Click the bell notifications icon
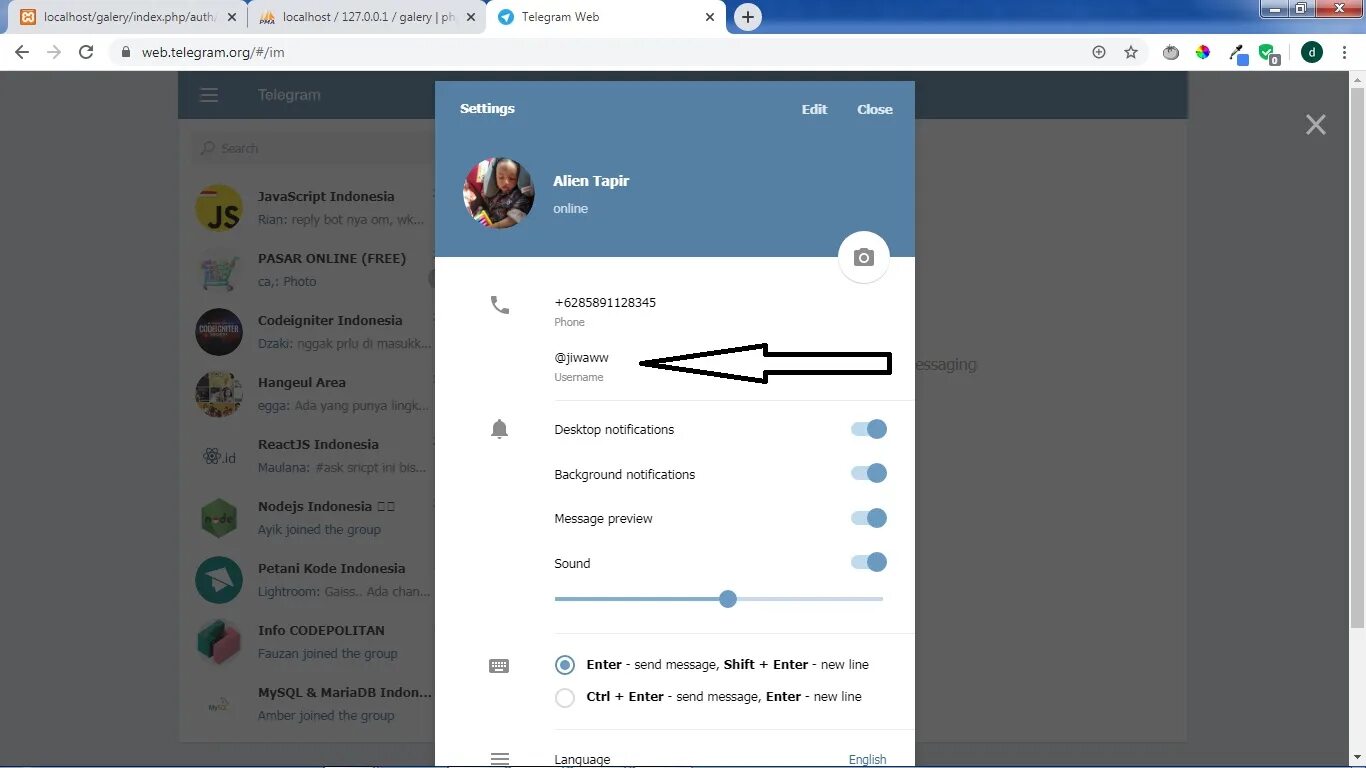 tap(500, 429)
